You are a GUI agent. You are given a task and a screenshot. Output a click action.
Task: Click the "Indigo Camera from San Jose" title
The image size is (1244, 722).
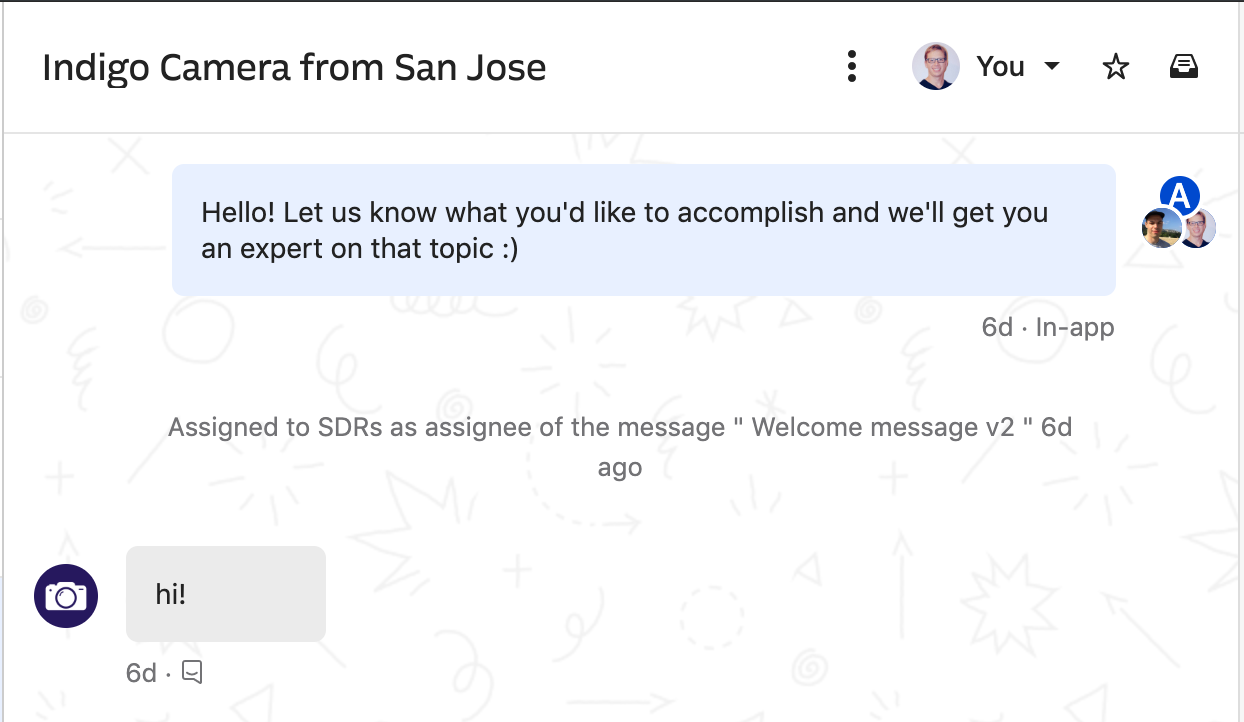coord(294,67)
